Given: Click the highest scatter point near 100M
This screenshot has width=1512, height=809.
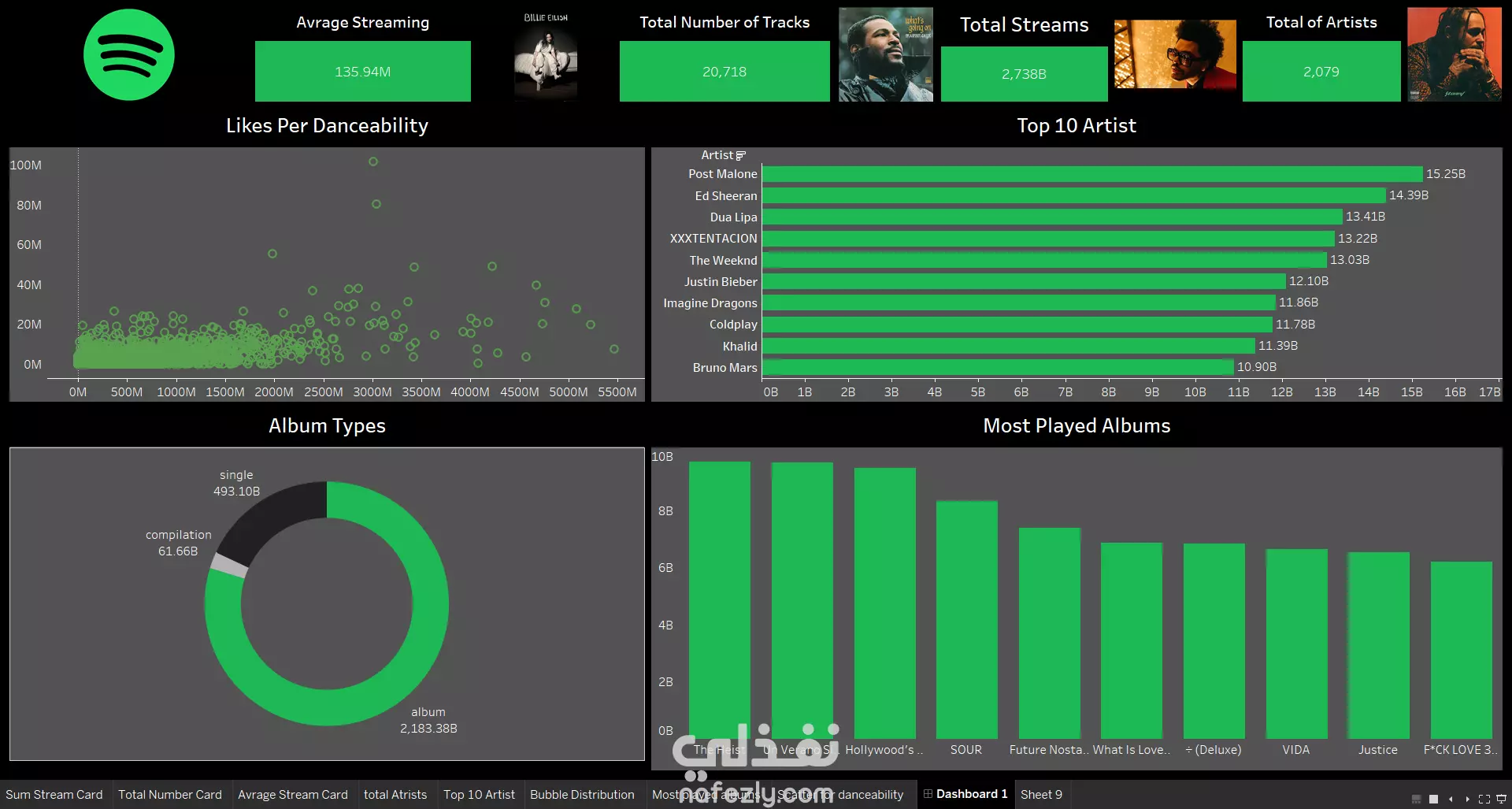Looking at the screenshot, I should click(373, 161).
